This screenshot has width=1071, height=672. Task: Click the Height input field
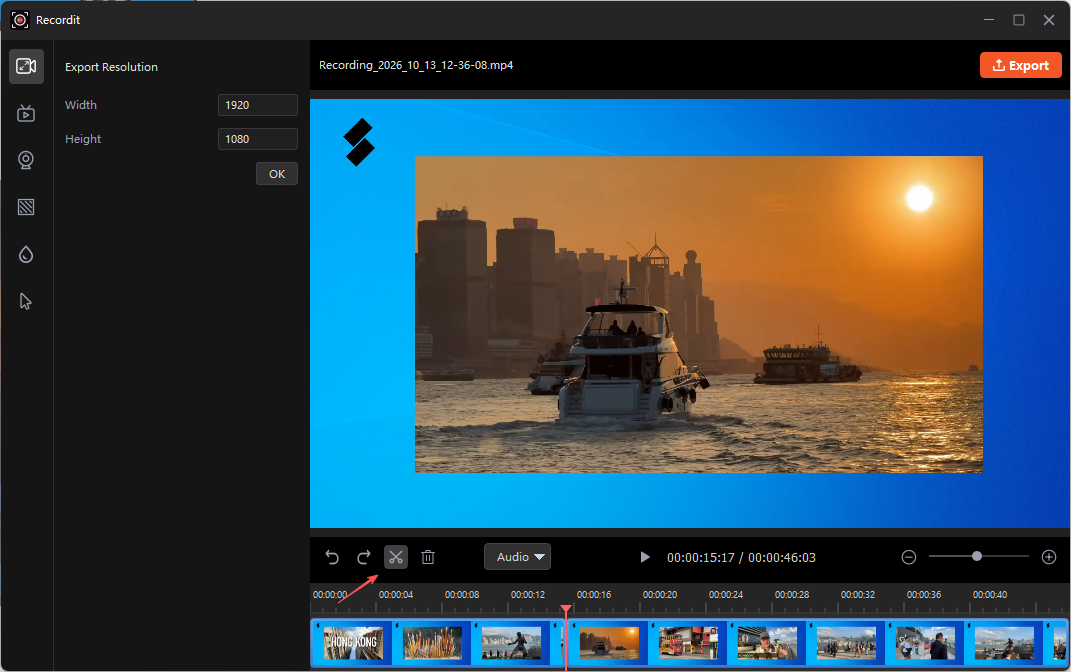tap(258, 139)
